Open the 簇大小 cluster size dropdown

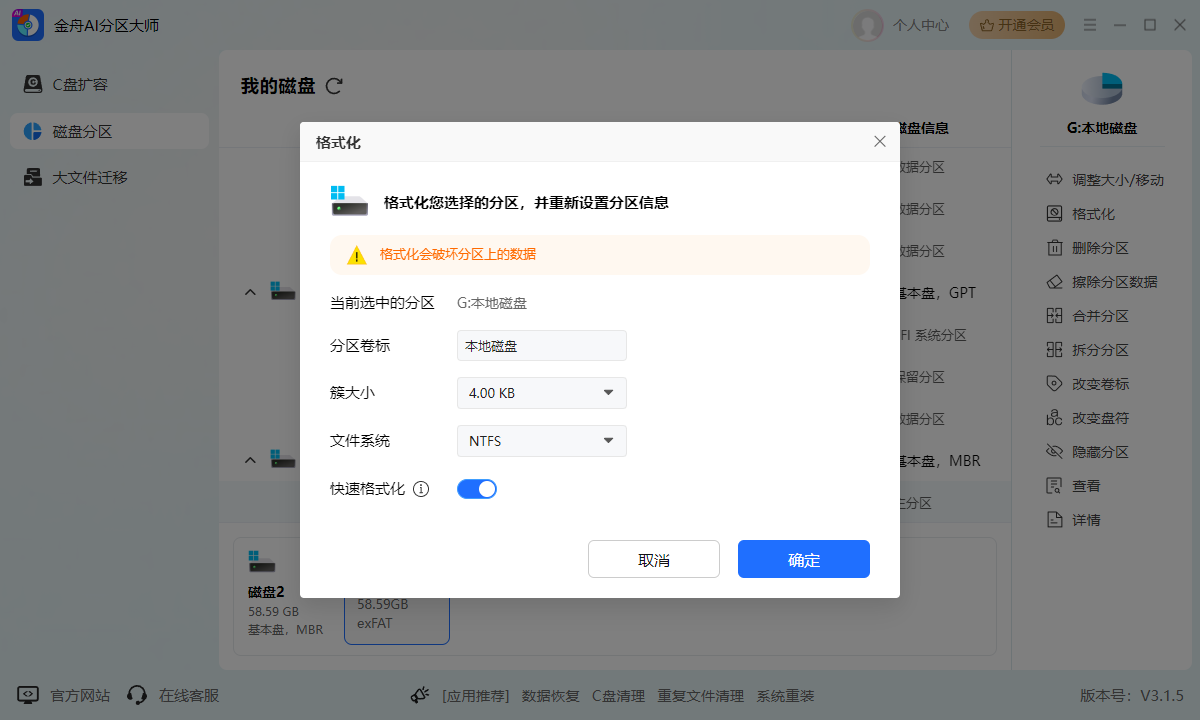click(x=541, y=393)
